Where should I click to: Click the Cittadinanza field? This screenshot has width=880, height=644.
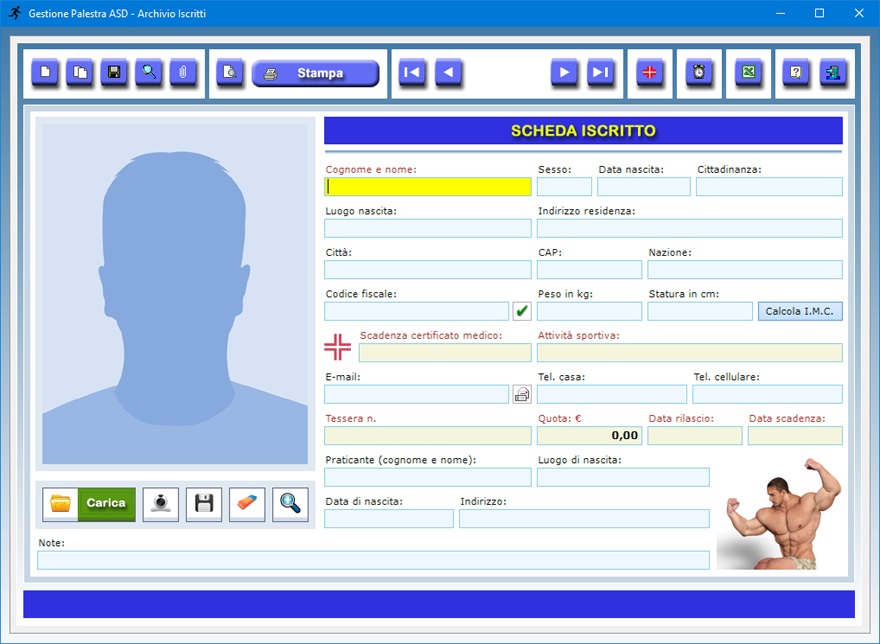tap(769, 186)
